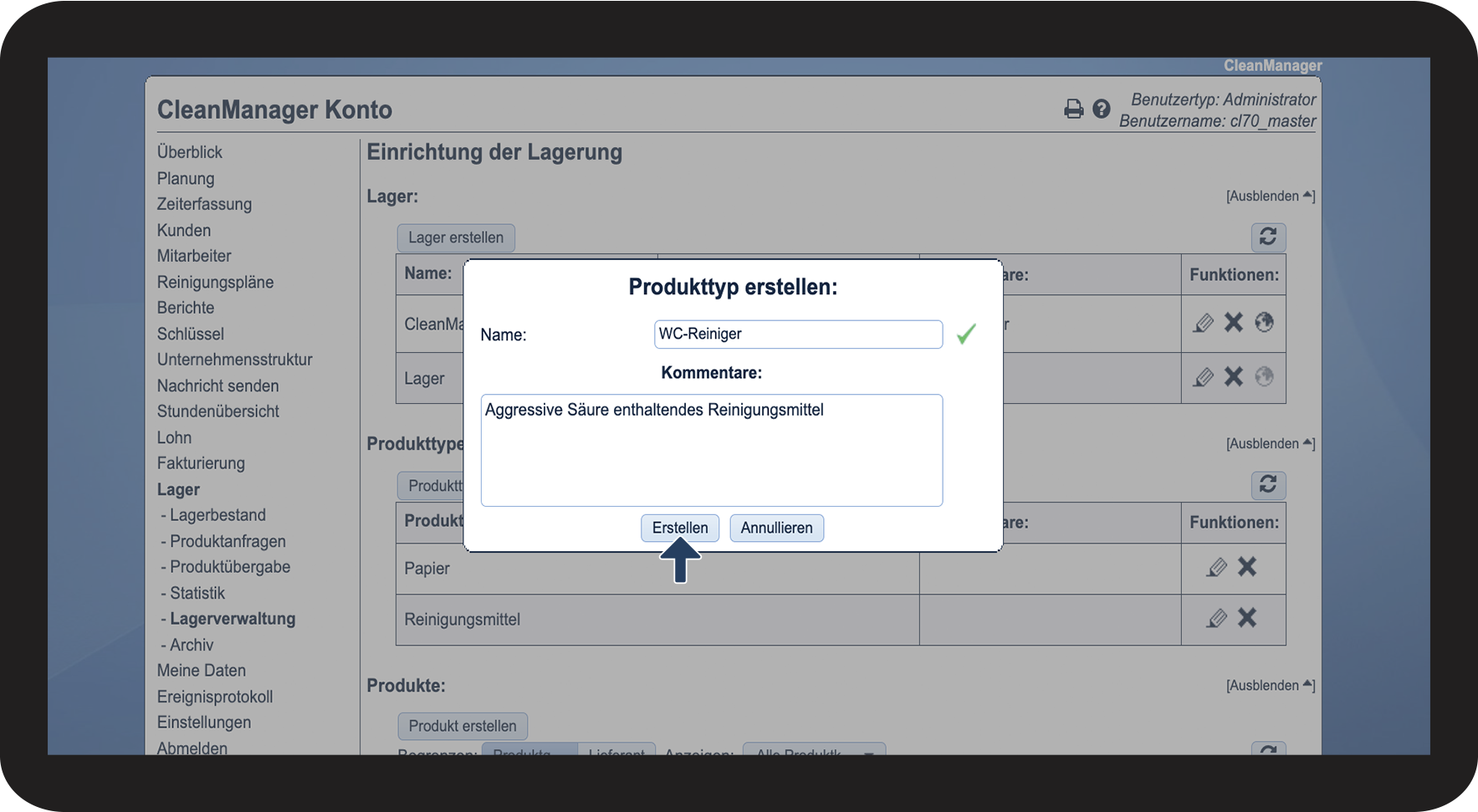Click globe icon in the first Lager row

[x=1264, y=322]
